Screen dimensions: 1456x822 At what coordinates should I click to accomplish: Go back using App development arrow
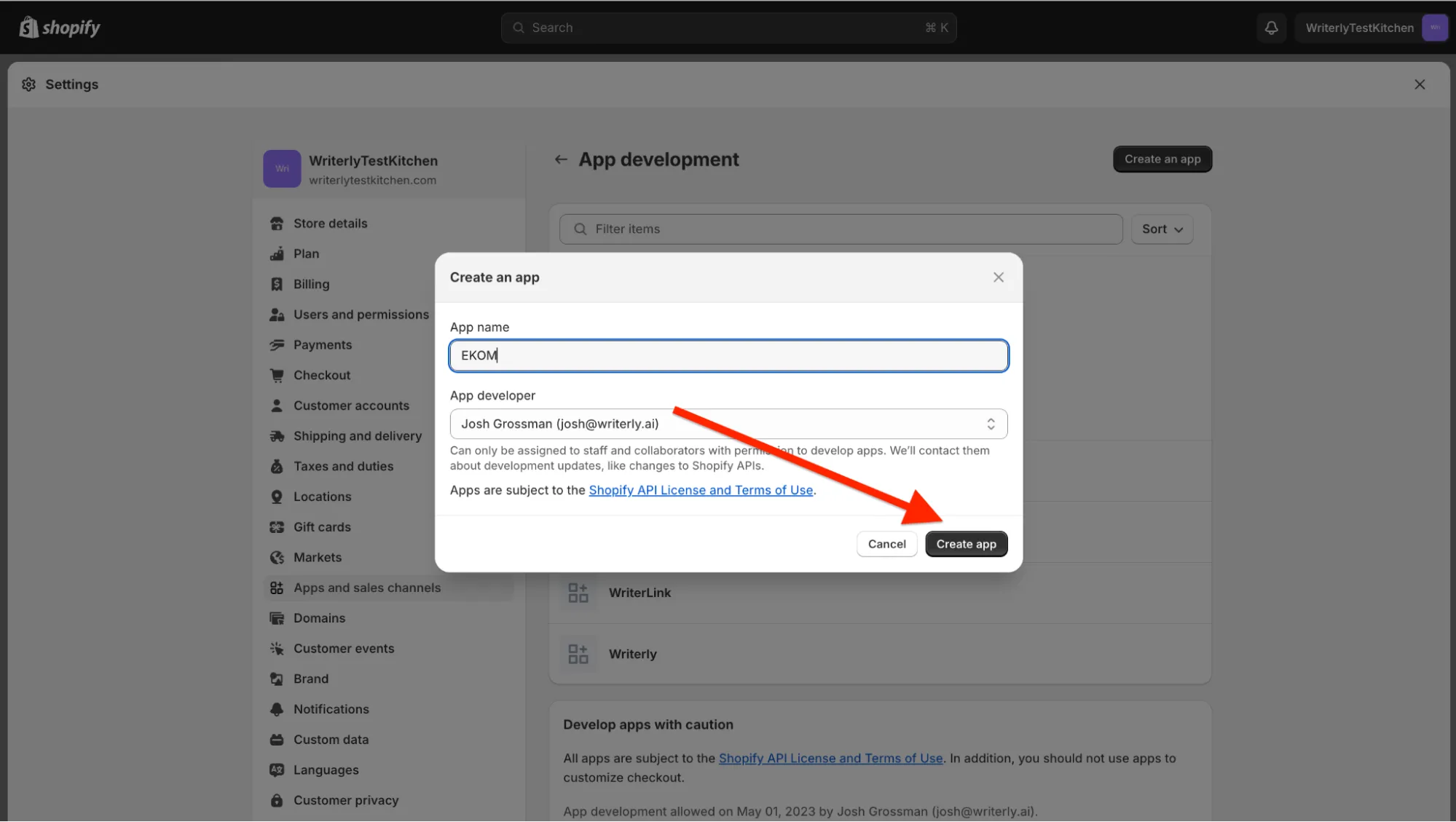coord(561,159)
